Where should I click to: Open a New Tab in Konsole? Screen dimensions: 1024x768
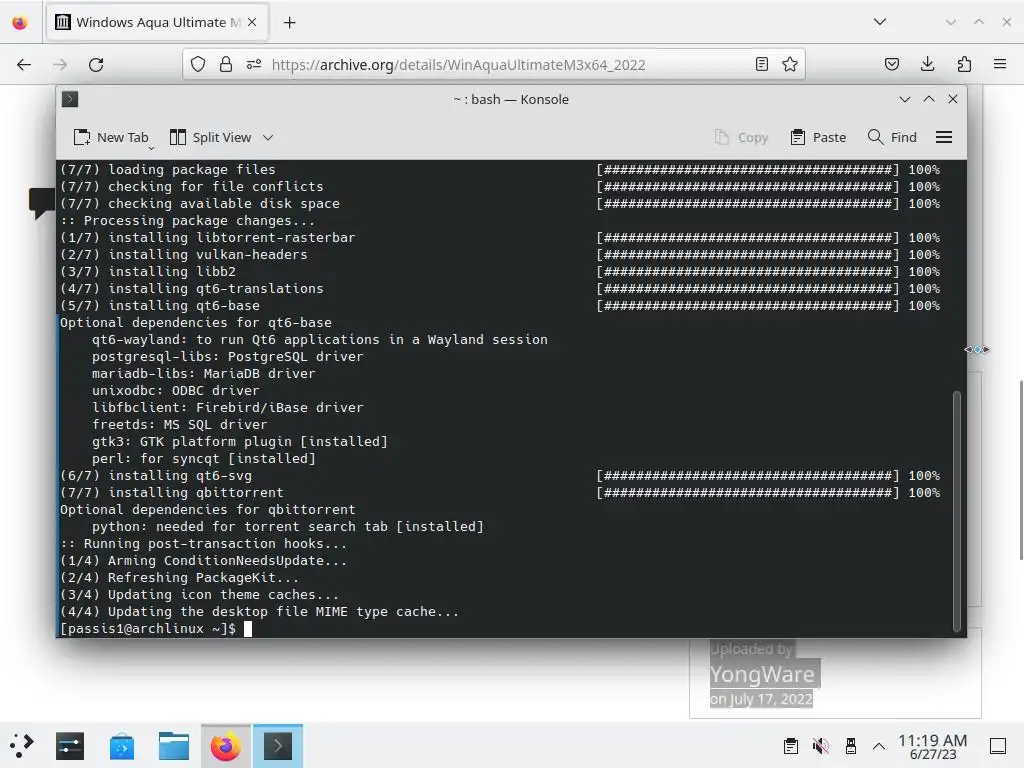(110, 138)
